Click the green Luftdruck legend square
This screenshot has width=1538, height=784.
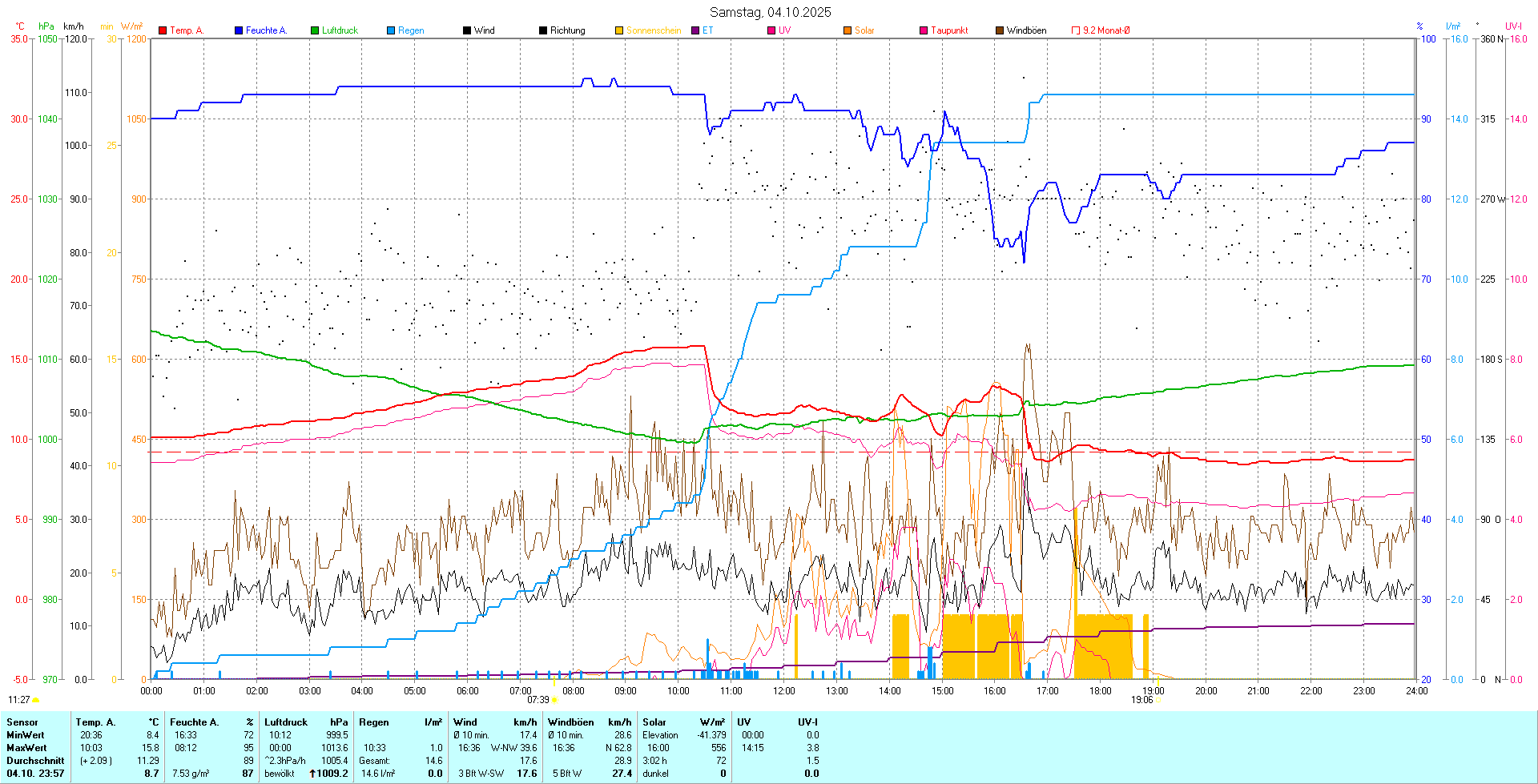tap(315, 30)
